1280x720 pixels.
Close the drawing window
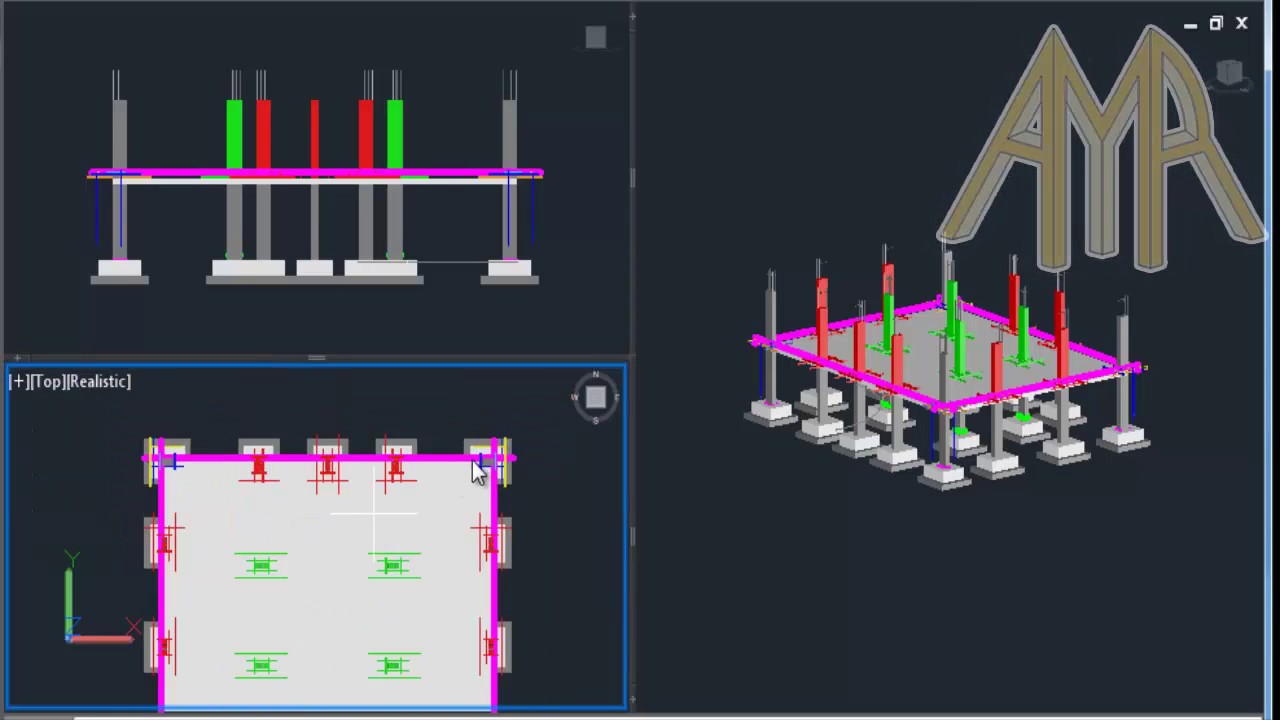1242,23
